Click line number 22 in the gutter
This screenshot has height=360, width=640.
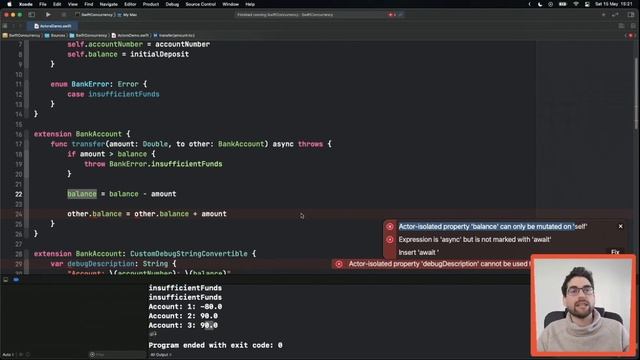click(19, 194)
